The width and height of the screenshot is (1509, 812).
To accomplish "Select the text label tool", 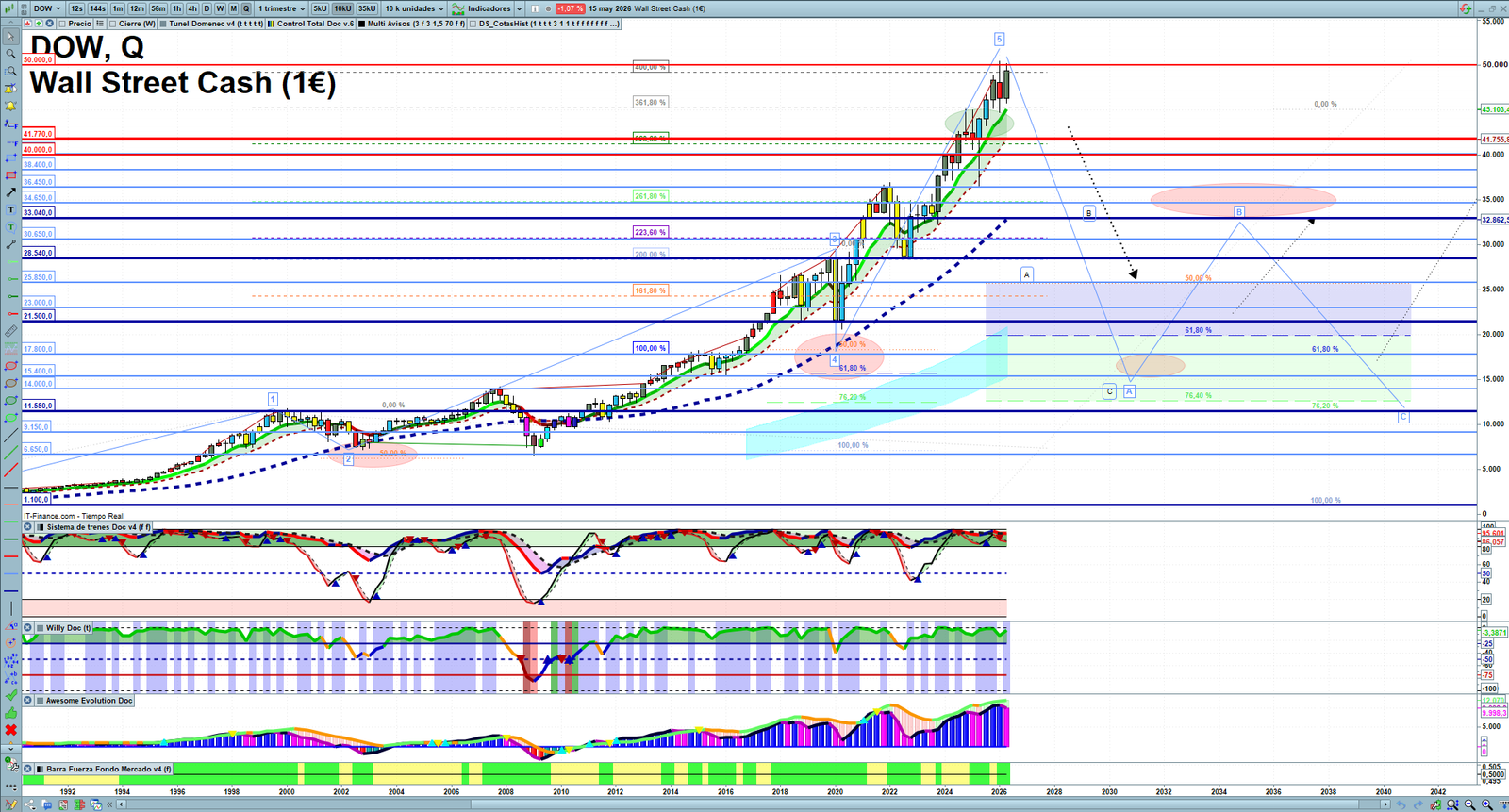I will (11, 210).
